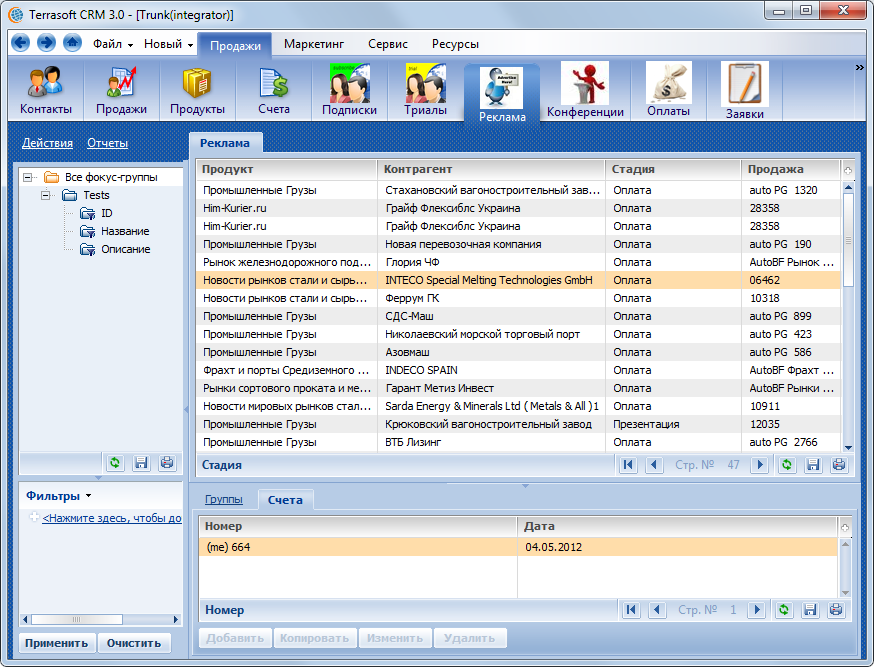Image resolution: width=874 pixels, height=667 pixels.
Task: Sort by the Стадия column header
Action: (x=673, y=169)
